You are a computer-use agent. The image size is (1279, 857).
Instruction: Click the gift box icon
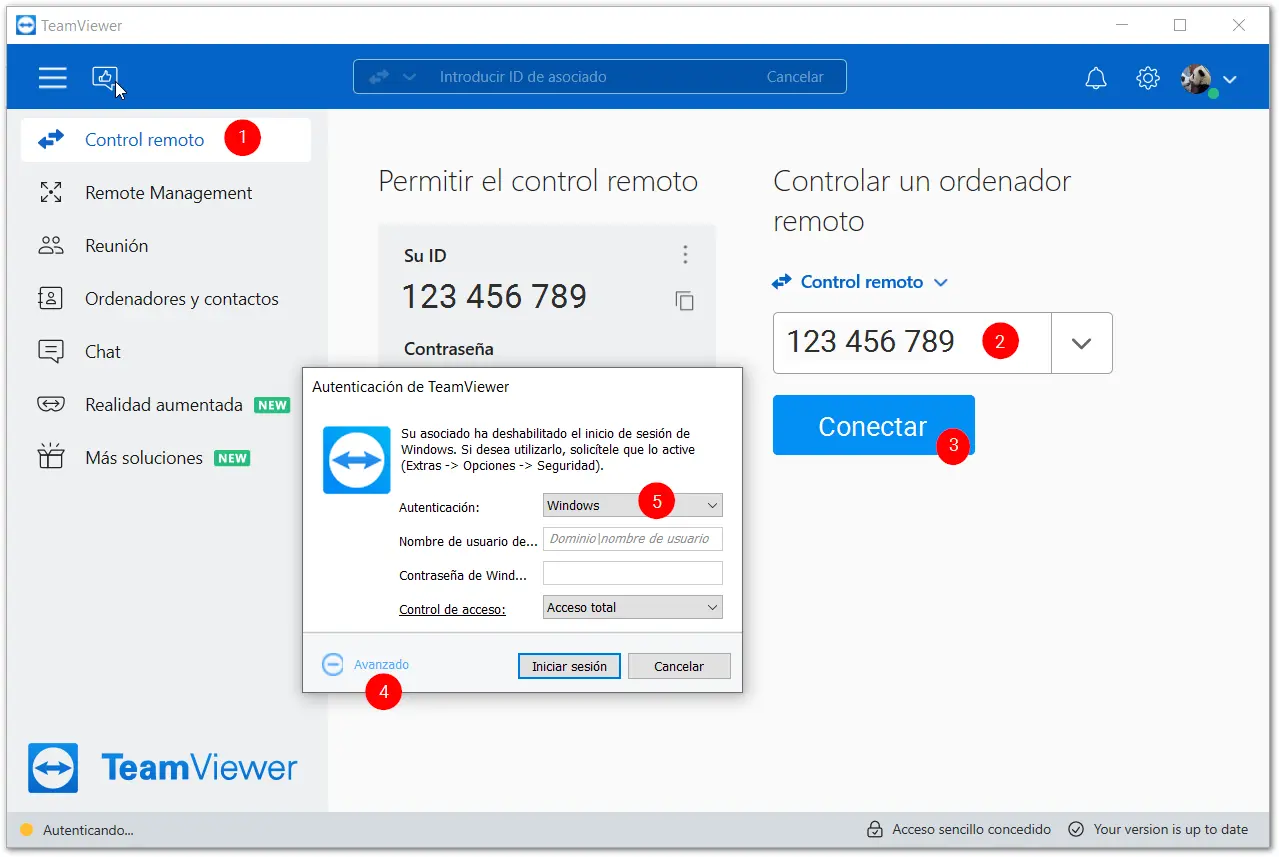(x=50, y=457)
